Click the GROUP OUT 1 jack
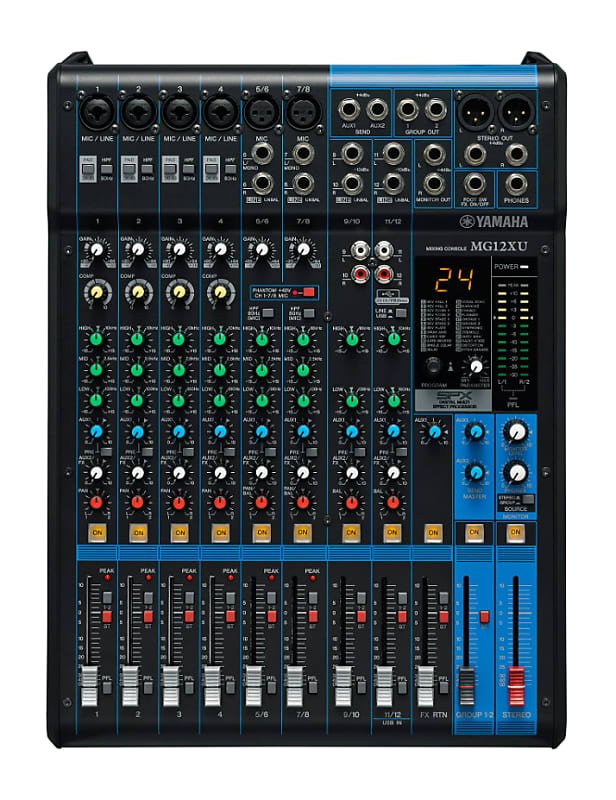The height and width of the screenshot is (800, 616). tap(407, 109)
